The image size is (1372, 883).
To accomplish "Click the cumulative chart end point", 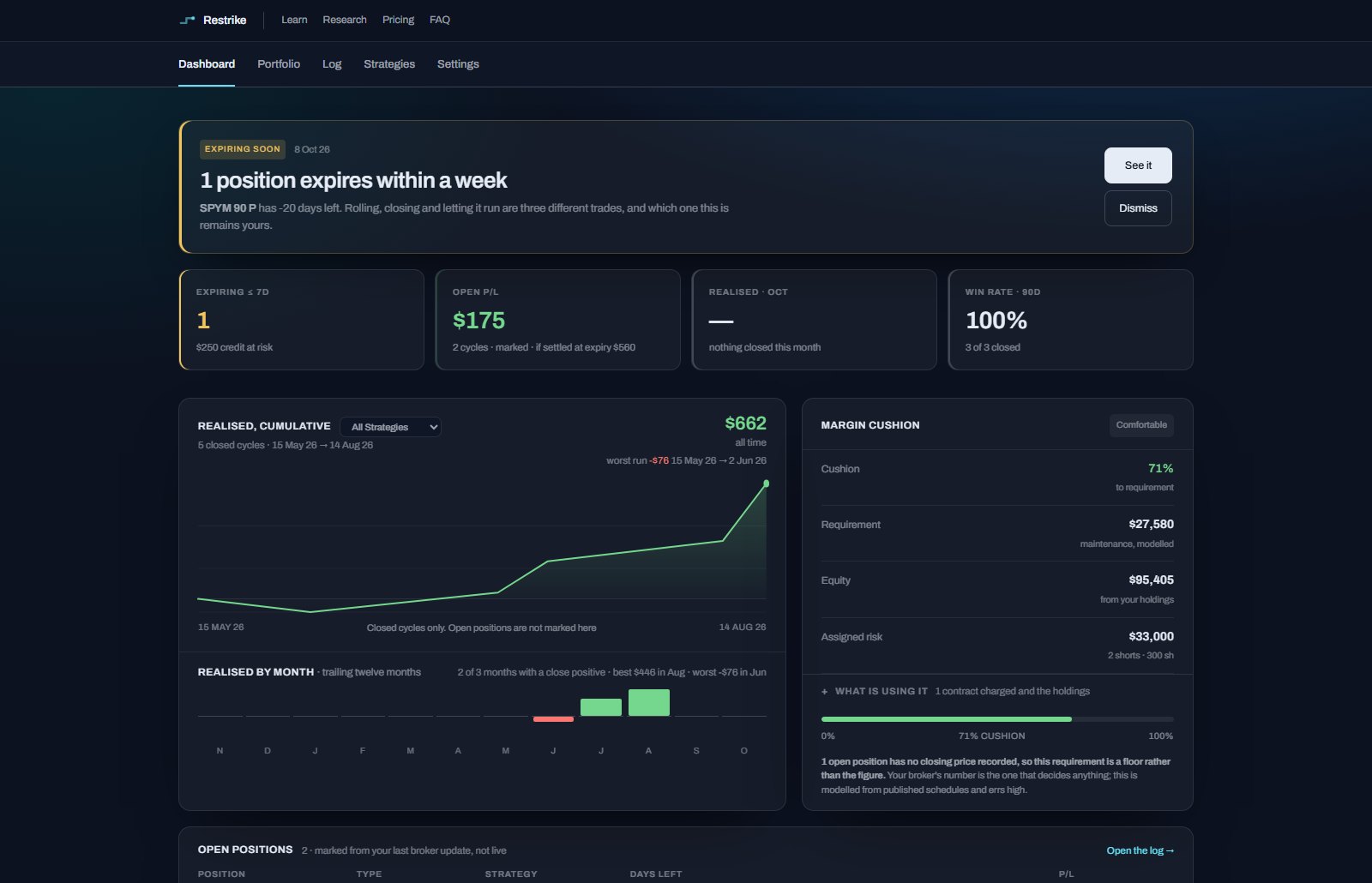I will [x=766, y=484].
